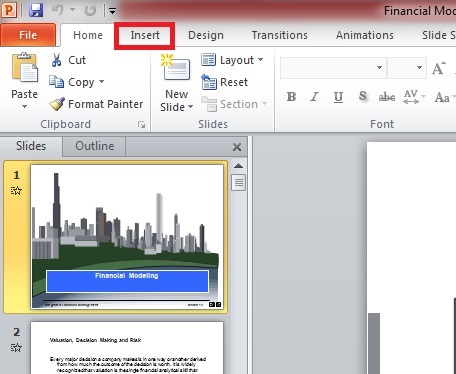
Task: Select the Financial Modeling slide 1 thumbnail
Action: coord(127,236)
